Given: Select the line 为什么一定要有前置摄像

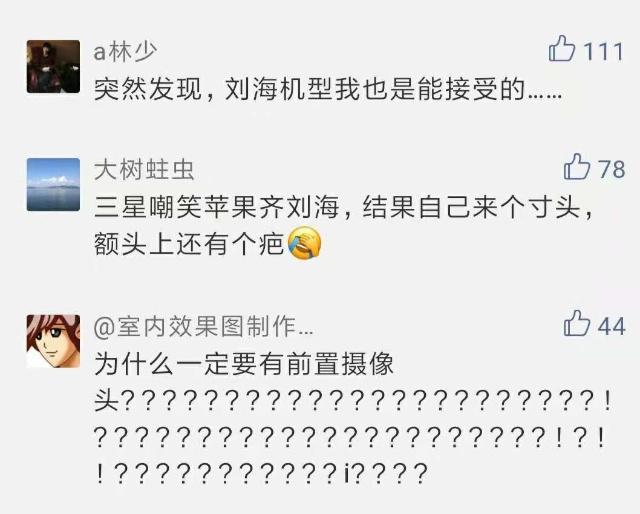Looking at the screenshot, I should tap(244, 364).
